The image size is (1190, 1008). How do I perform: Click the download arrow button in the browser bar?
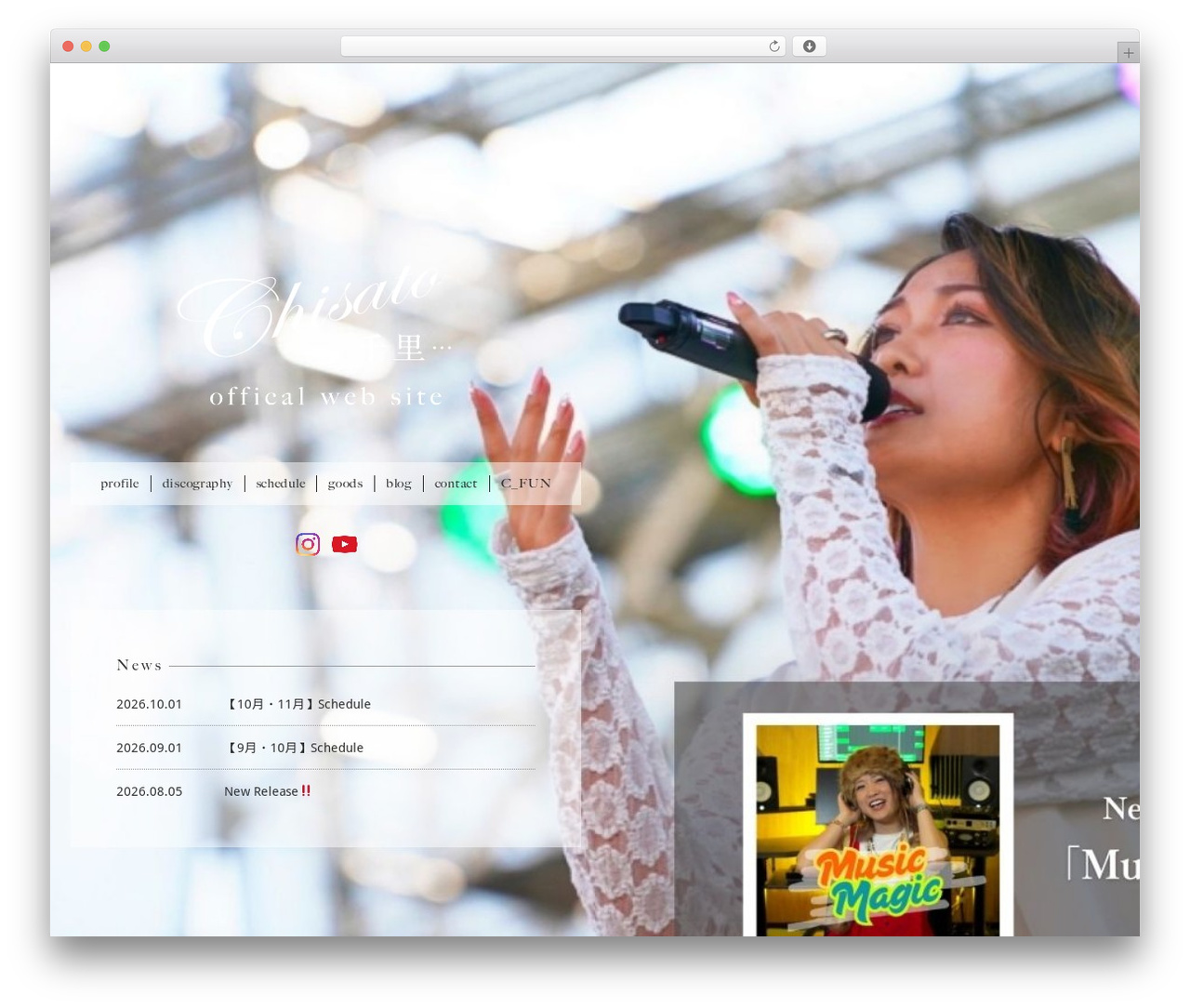[809, 46]
